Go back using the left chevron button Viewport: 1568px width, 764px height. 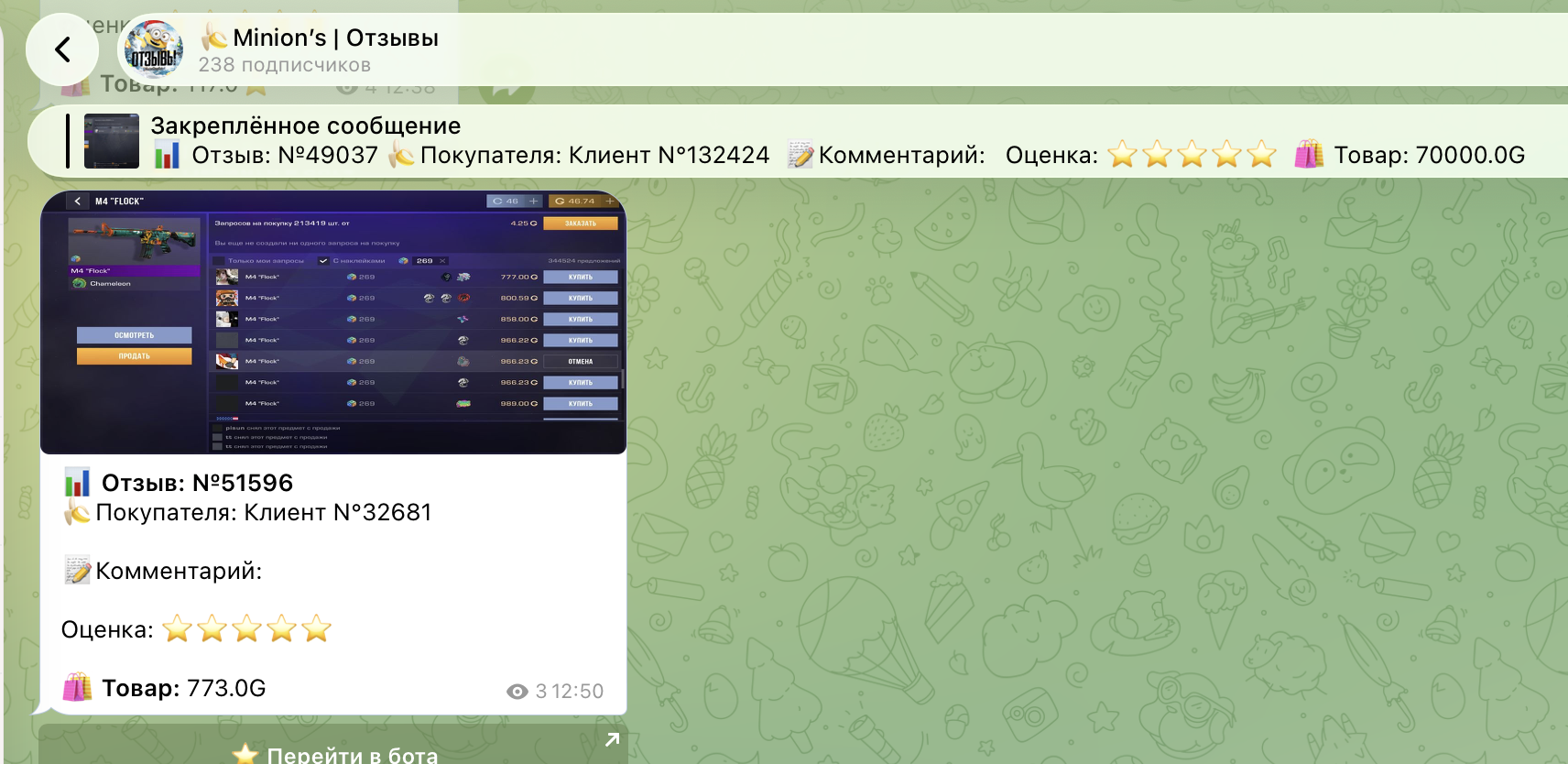[62, 49]
